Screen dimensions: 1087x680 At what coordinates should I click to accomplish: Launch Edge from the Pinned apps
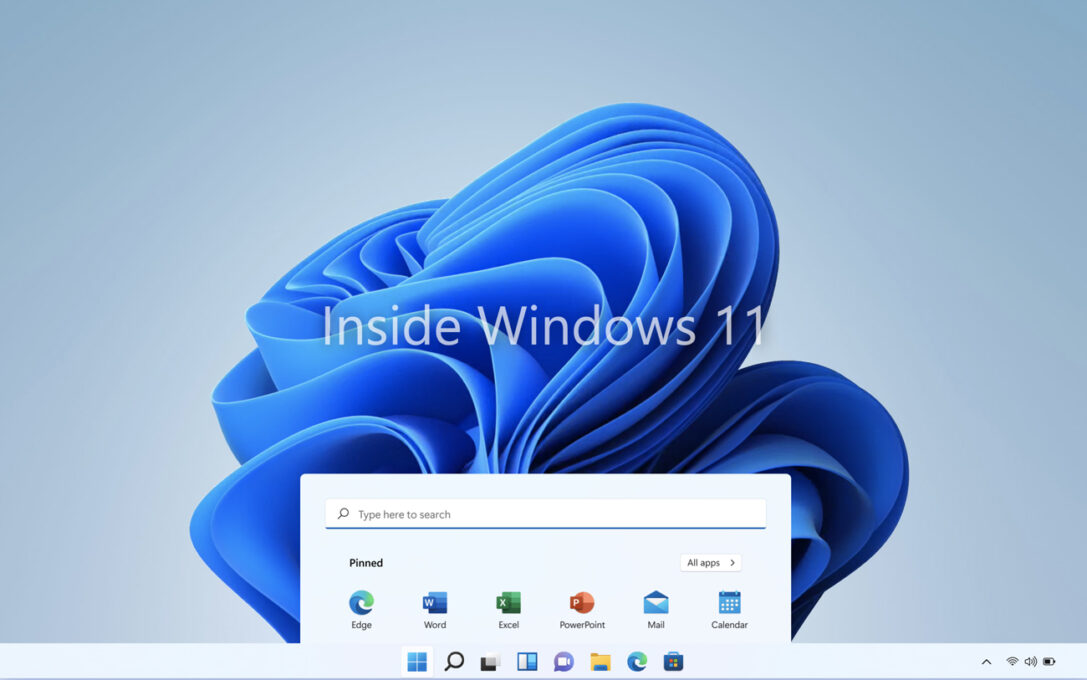click(361, 603)
